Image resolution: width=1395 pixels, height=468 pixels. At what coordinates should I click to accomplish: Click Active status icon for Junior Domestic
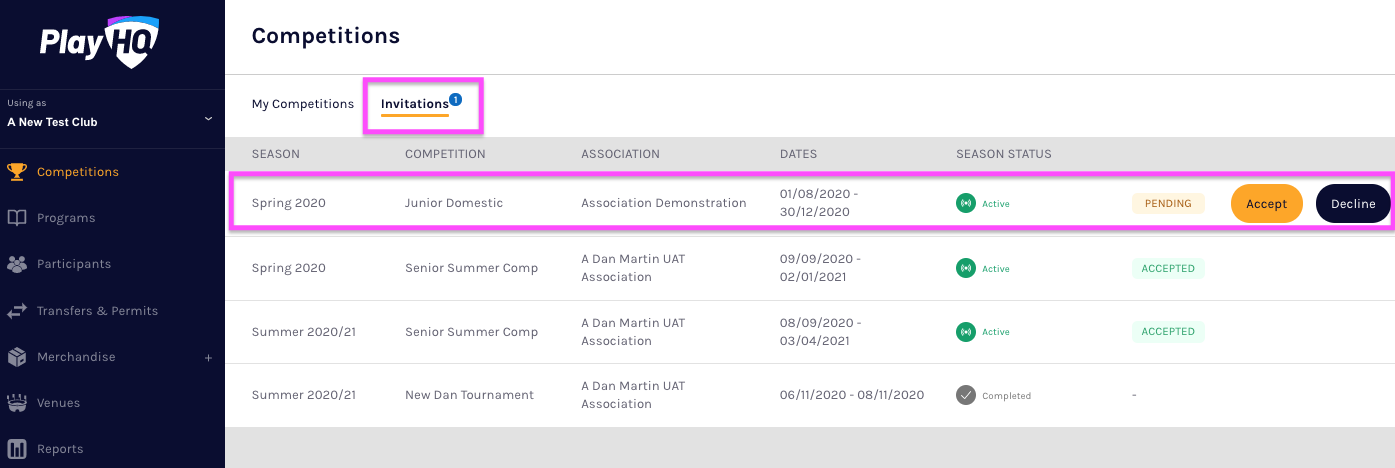click(965, 203)
